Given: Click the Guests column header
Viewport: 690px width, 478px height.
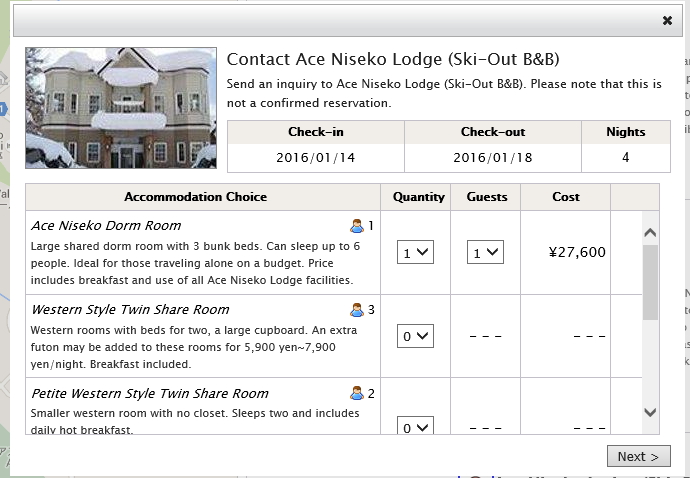Looking at the screenshot, I should 487,197.
